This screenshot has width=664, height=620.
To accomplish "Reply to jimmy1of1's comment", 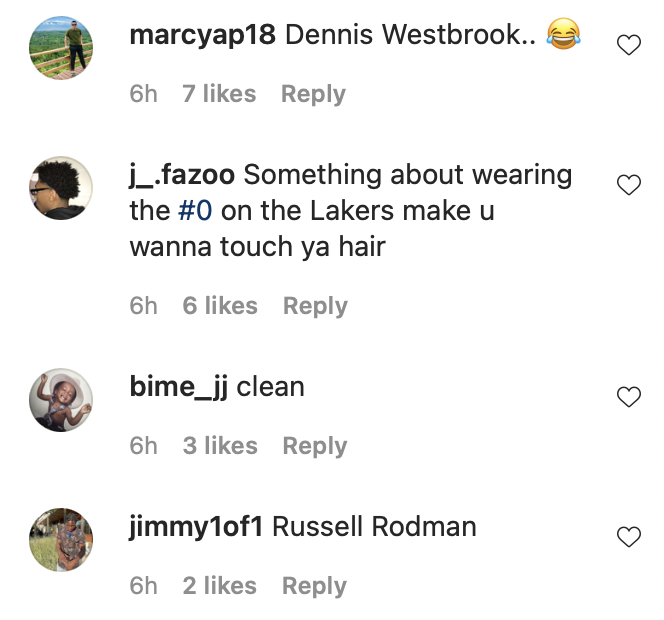I will coord(314,586).
